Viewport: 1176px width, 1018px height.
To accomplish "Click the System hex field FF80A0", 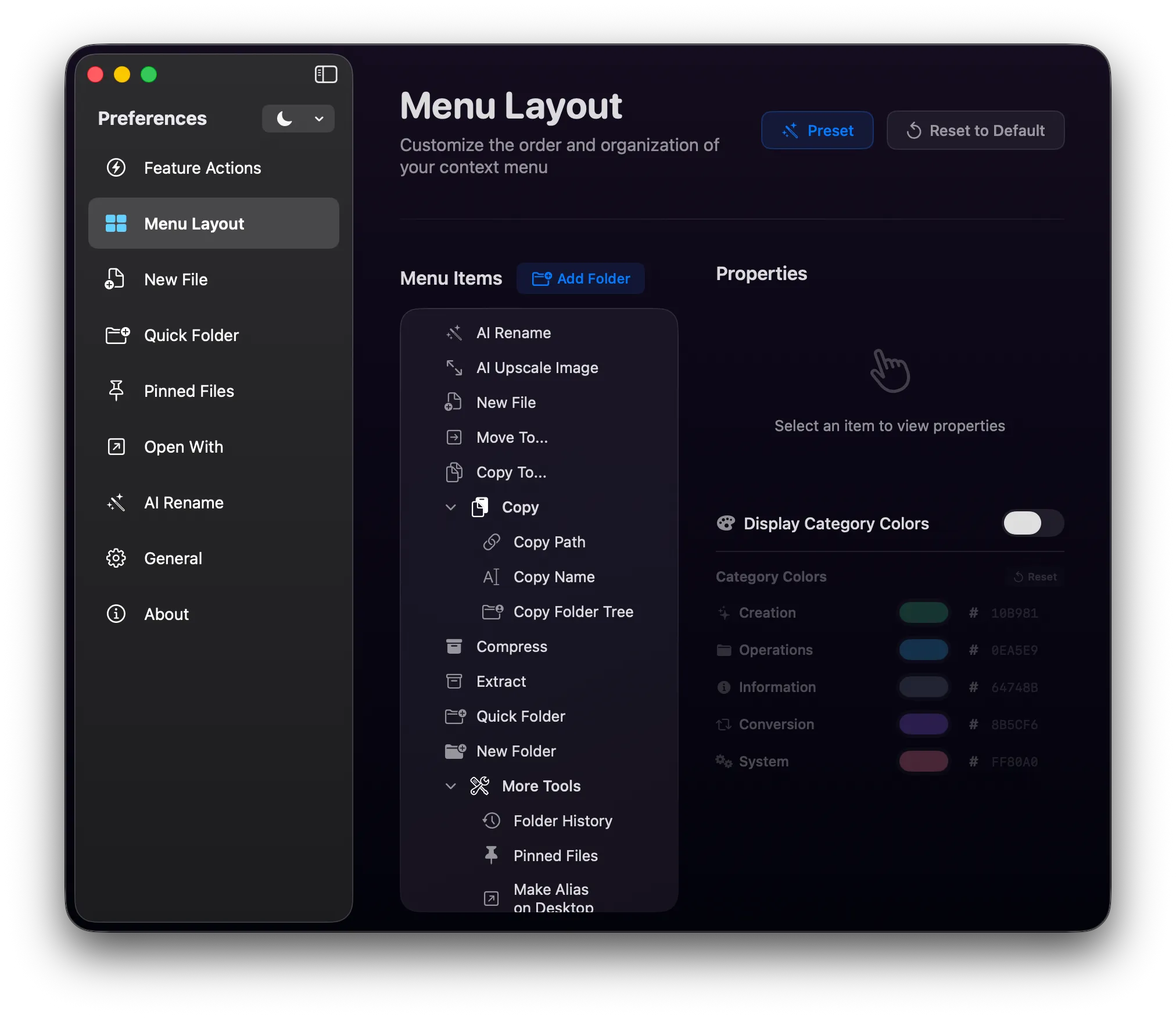I will pyautogui.click(x=1014, y=762).
